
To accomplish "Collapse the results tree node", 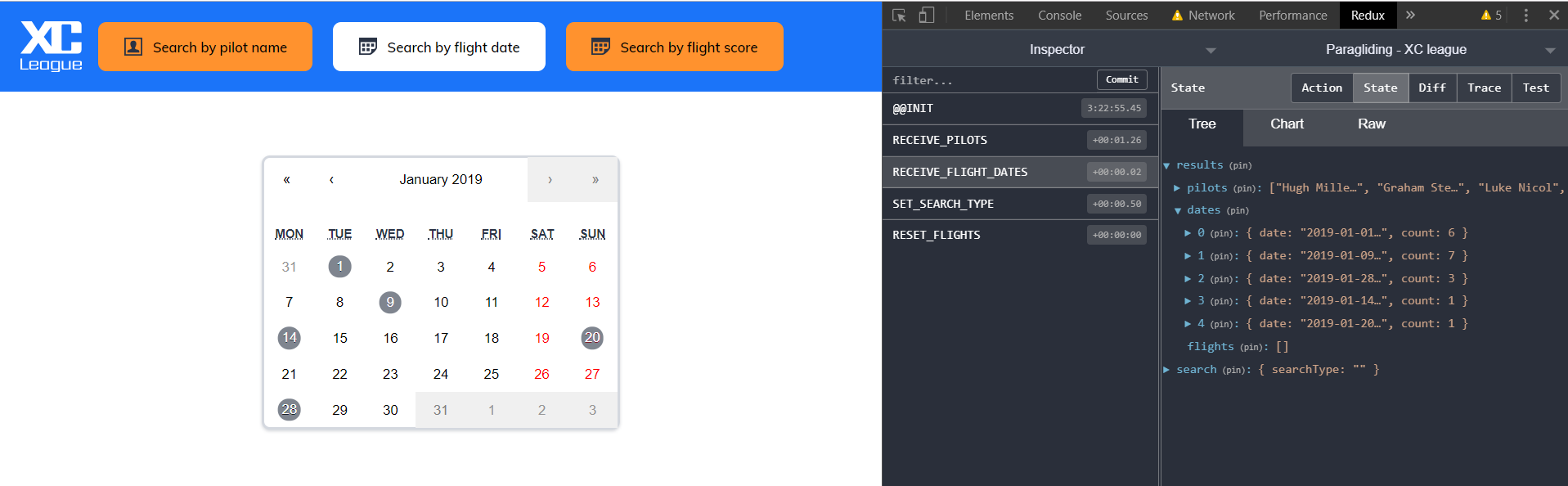I will (1167, 165).
